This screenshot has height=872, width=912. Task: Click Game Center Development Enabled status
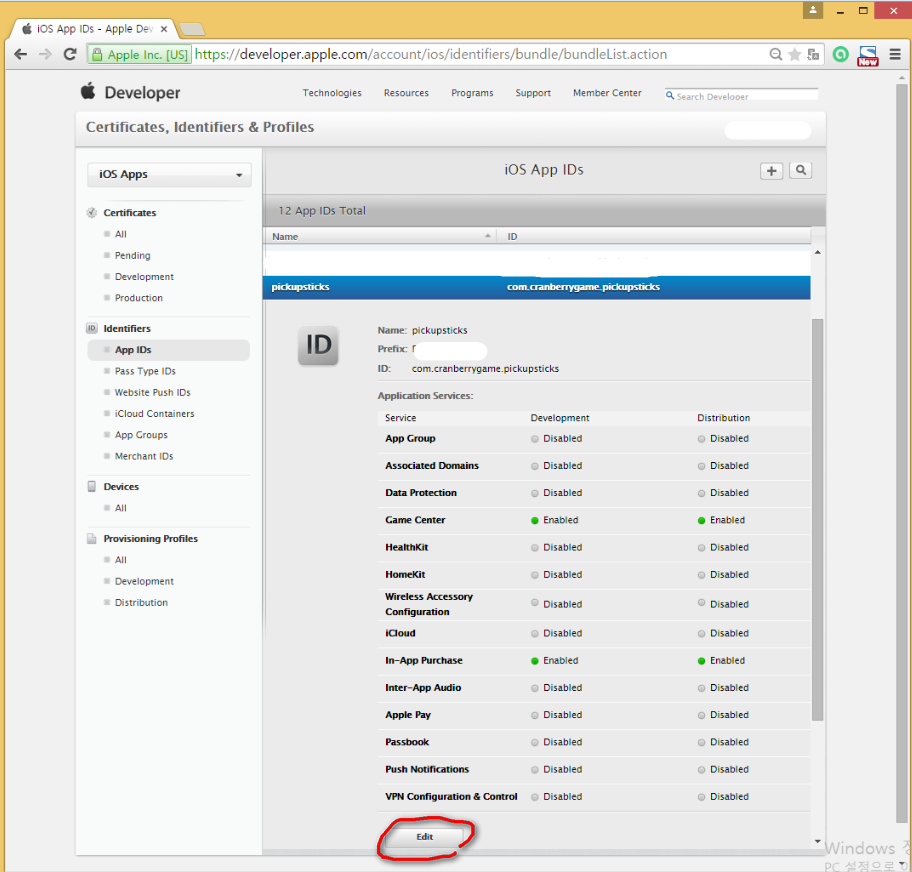click(555, 520)
